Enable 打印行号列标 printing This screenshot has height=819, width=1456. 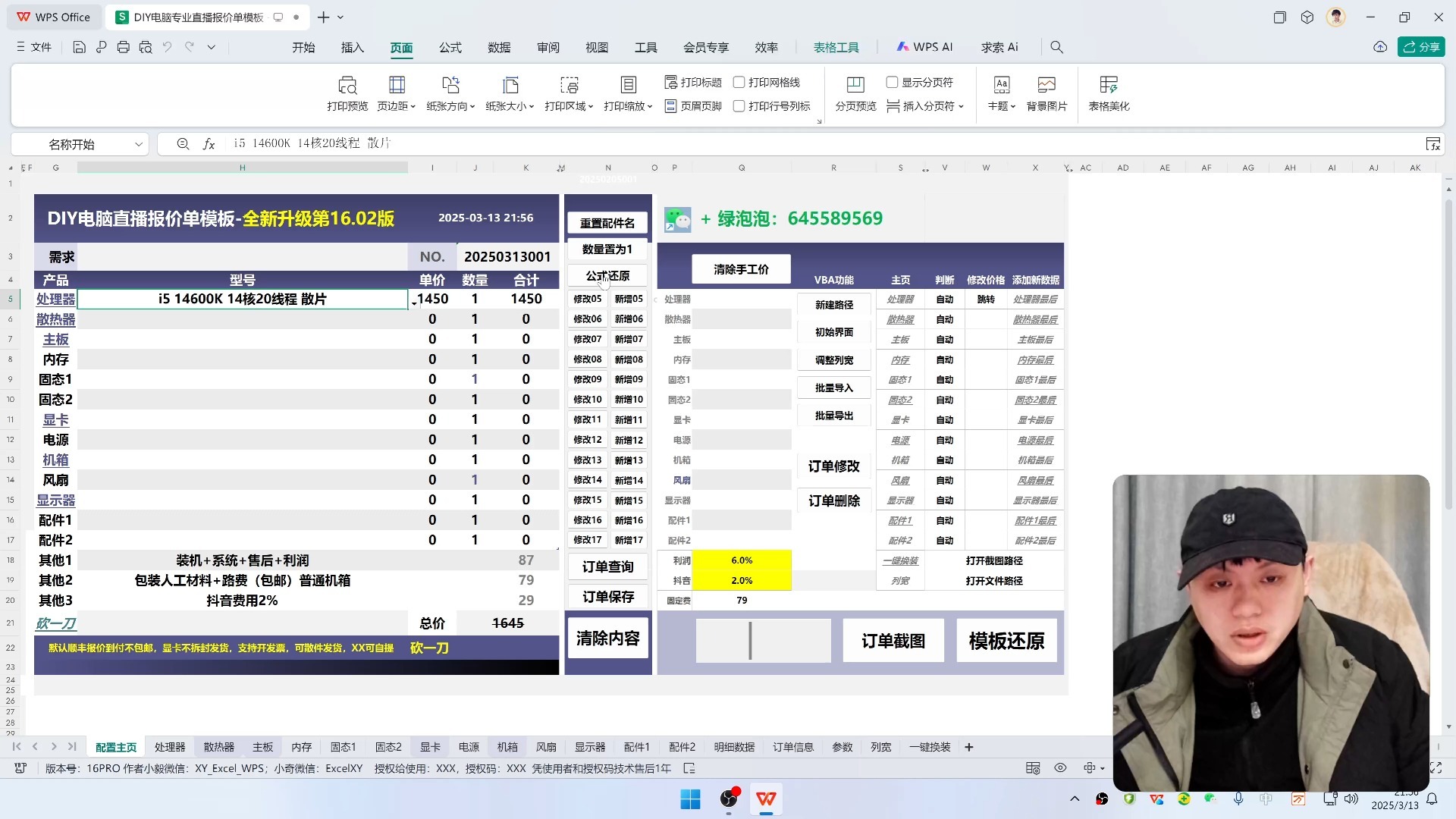(x=740, y=106)
